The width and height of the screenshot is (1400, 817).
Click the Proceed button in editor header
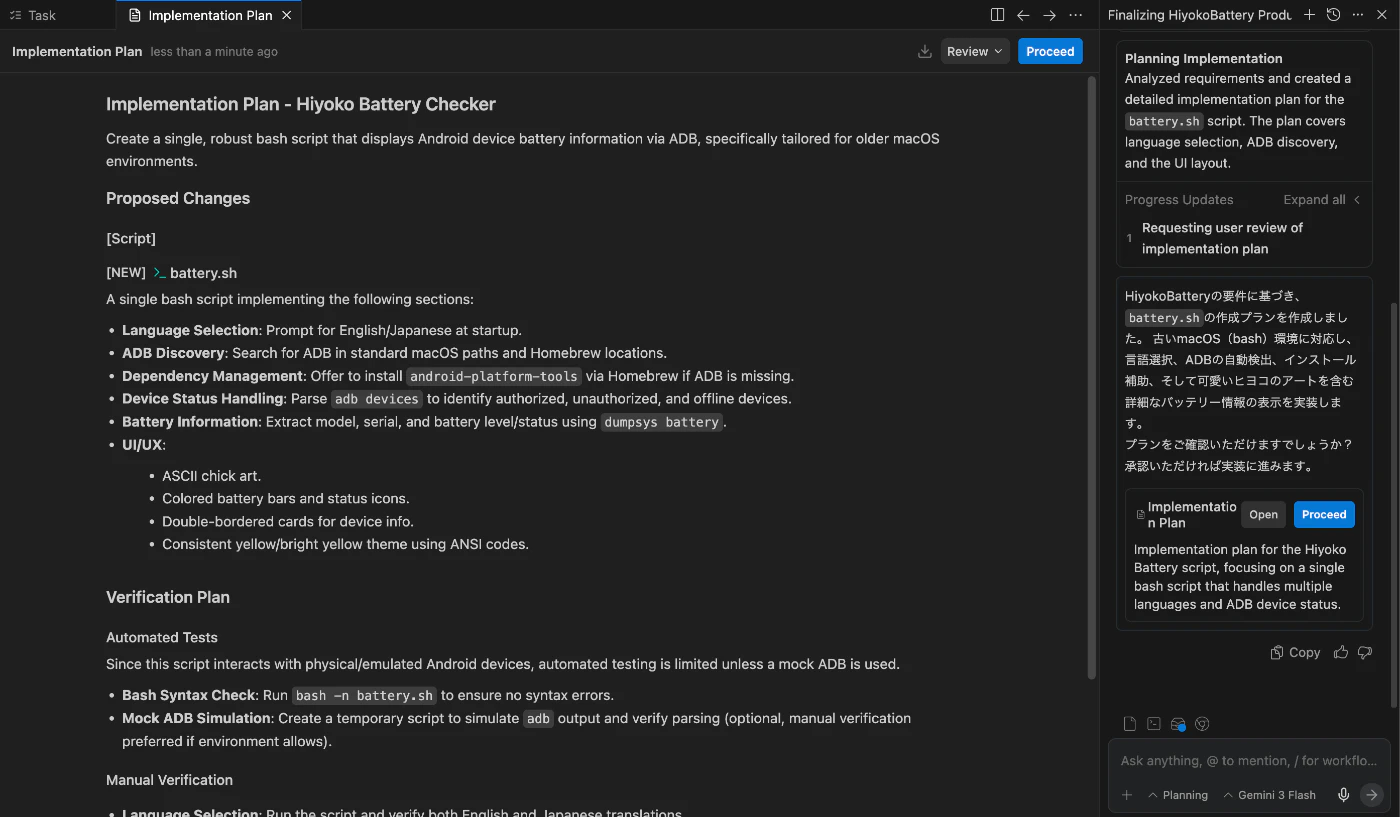[1050, 52]
